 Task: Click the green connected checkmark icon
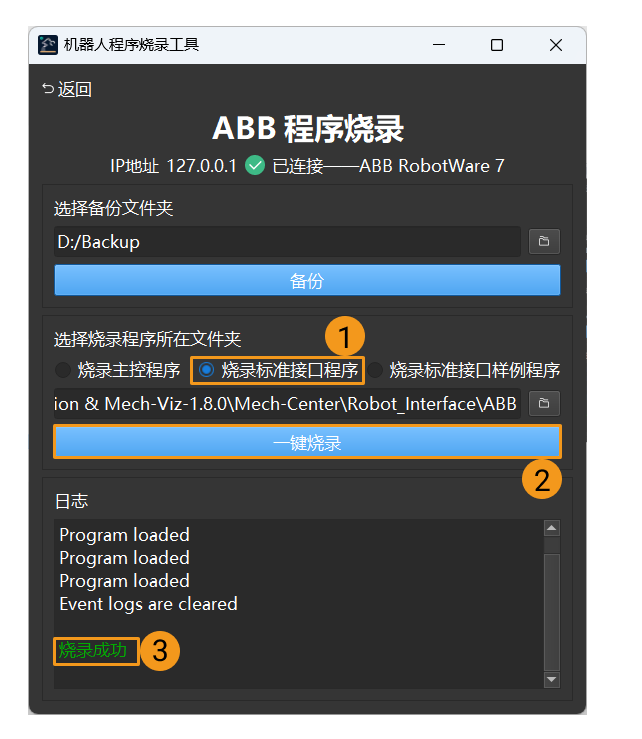tap(255, 165)
